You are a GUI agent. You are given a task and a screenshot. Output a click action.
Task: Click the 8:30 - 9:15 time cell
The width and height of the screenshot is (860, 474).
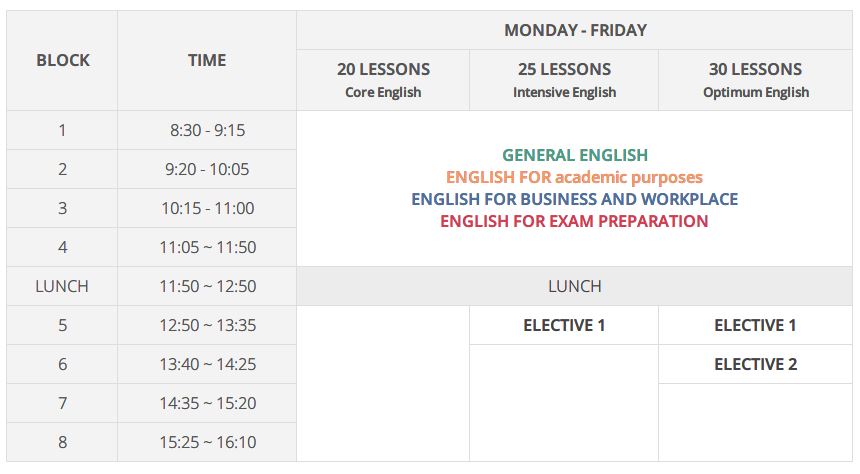pos(207,131)
